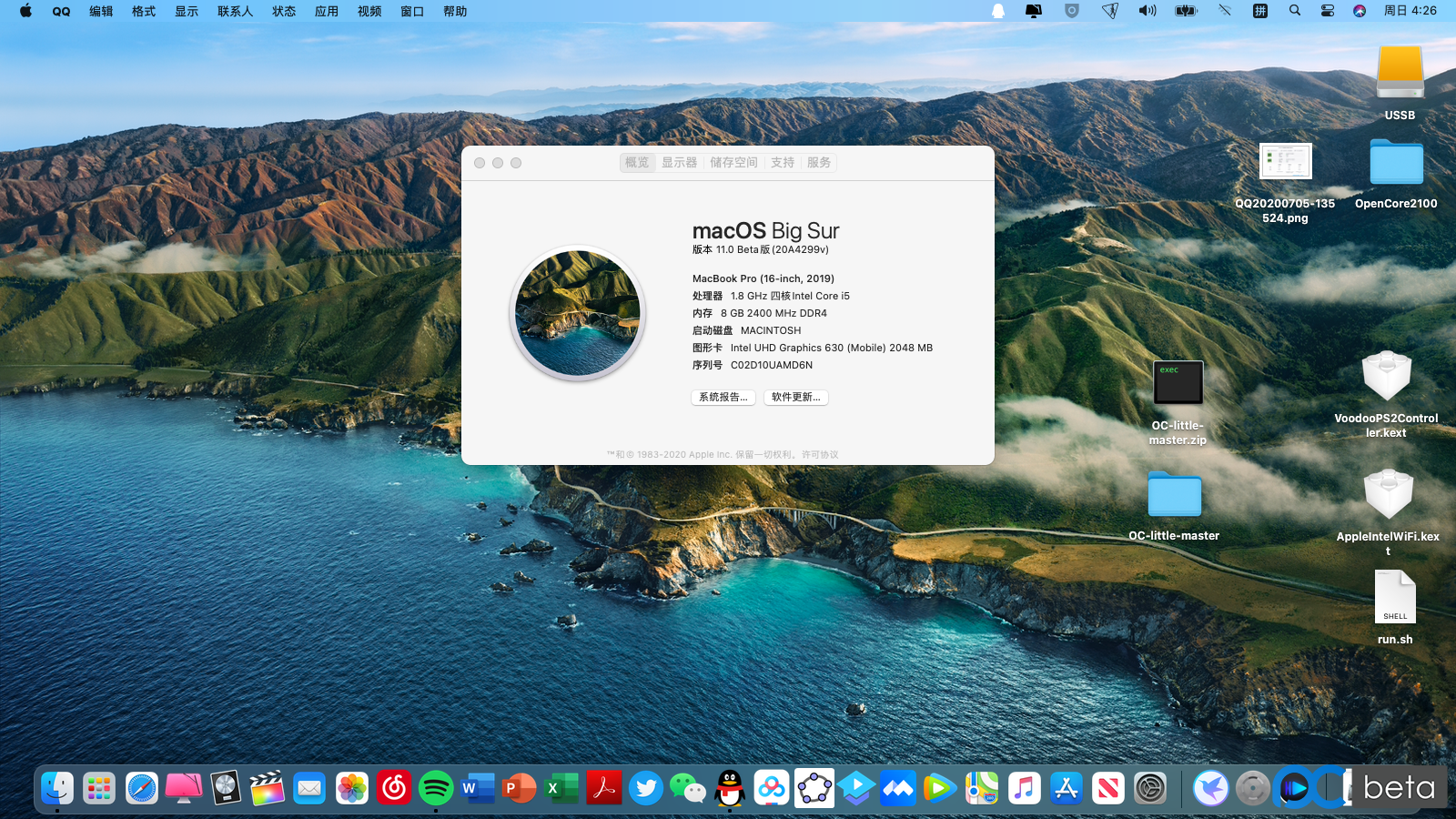Open the 联系人 menu
1456x819 pixels.
(x=235, y=11)
